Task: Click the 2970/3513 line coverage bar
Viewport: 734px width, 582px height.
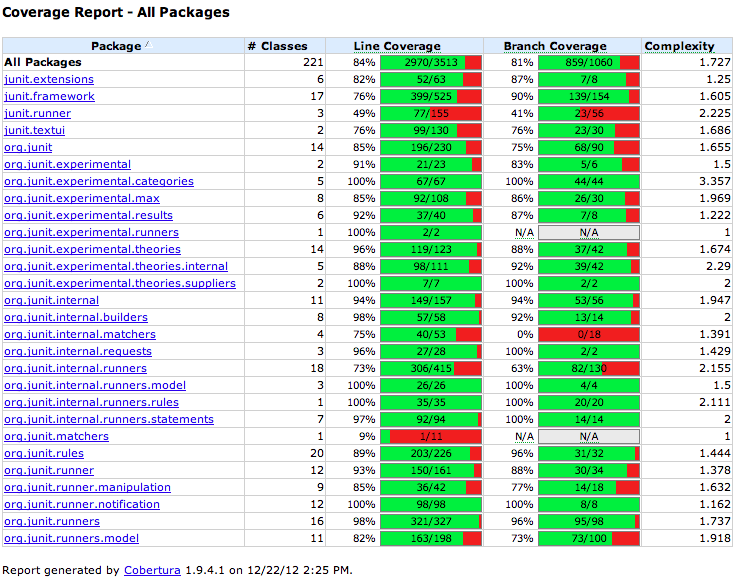Action: 431,62
